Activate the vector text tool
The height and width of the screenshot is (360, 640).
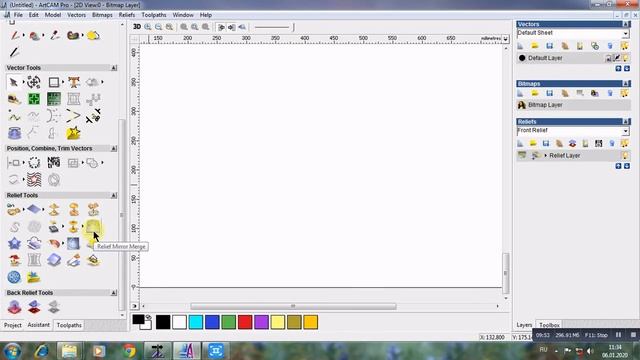point(73,82)
